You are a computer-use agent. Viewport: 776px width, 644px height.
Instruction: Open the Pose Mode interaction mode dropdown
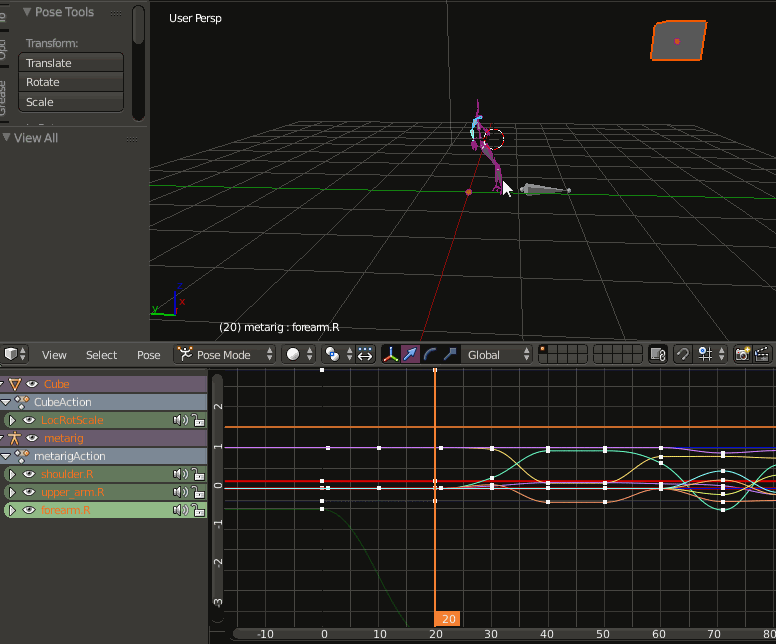tap(225, 354)
